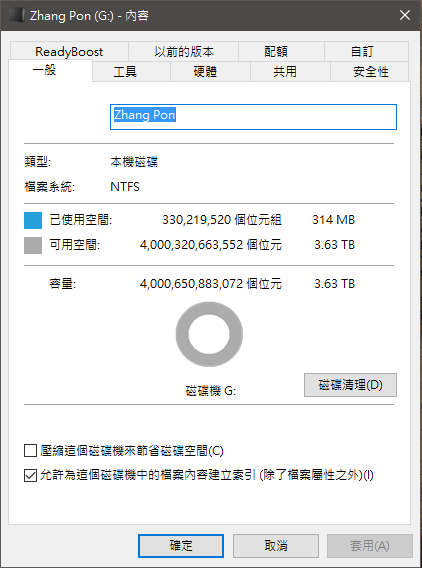Select the 一般 tab
This screenshot has height=568, width=422.
[45, 70]
